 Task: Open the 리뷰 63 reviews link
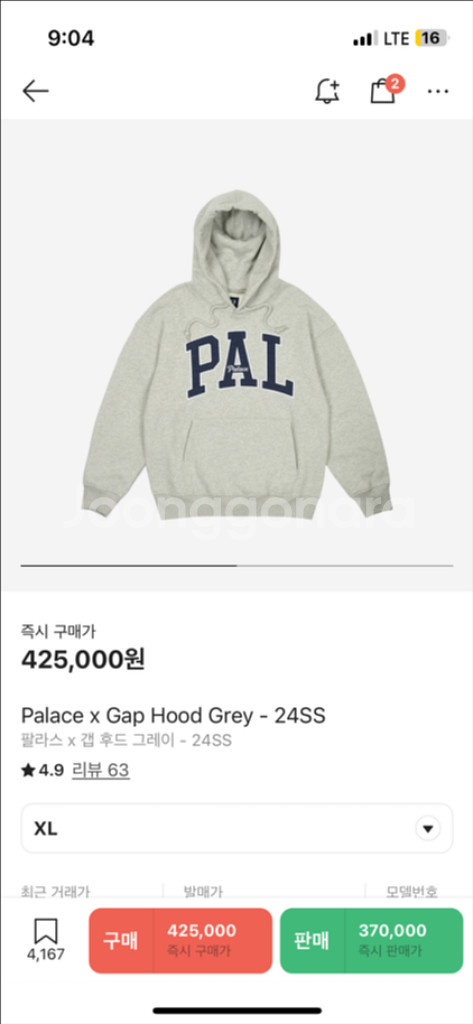tap(100, 771)
